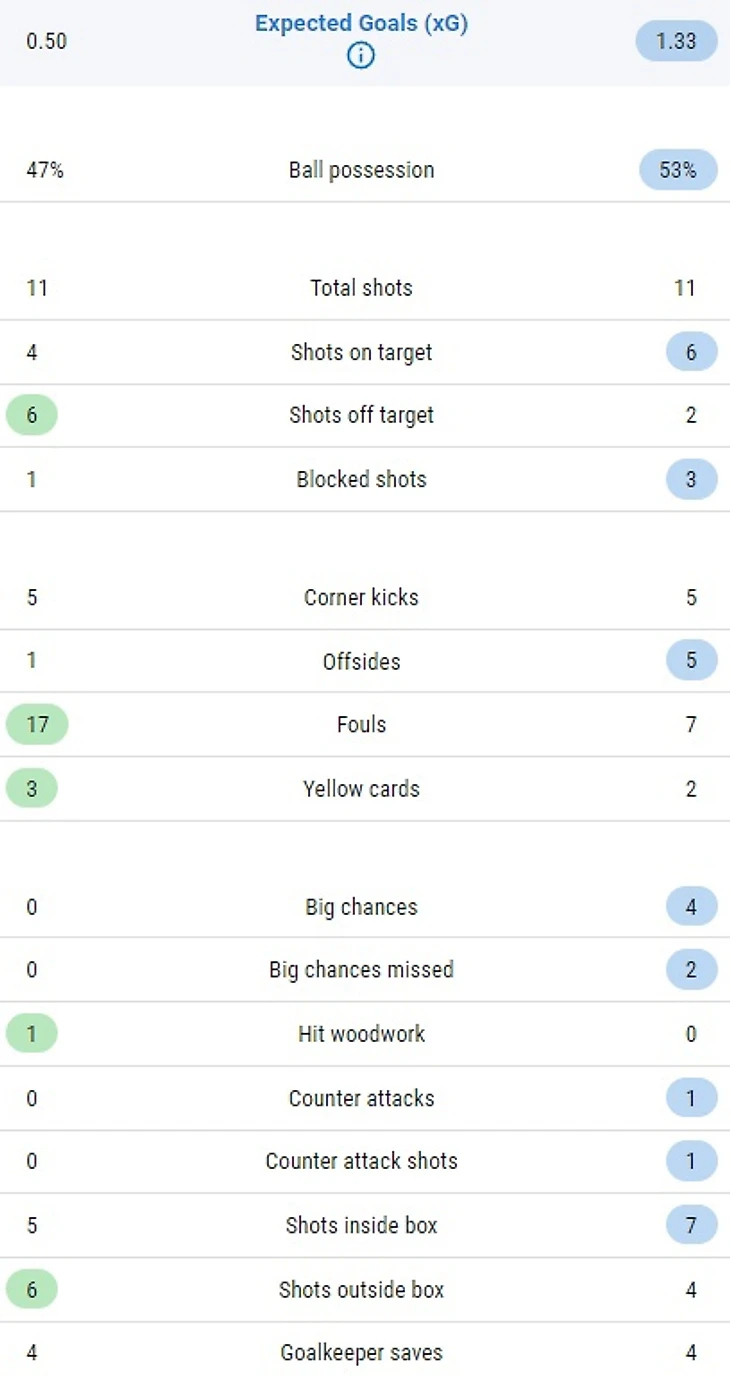Select the 5 offsides badge
Screen dimensions: 730x1379
pyautogui.click(x=691, y=661)
